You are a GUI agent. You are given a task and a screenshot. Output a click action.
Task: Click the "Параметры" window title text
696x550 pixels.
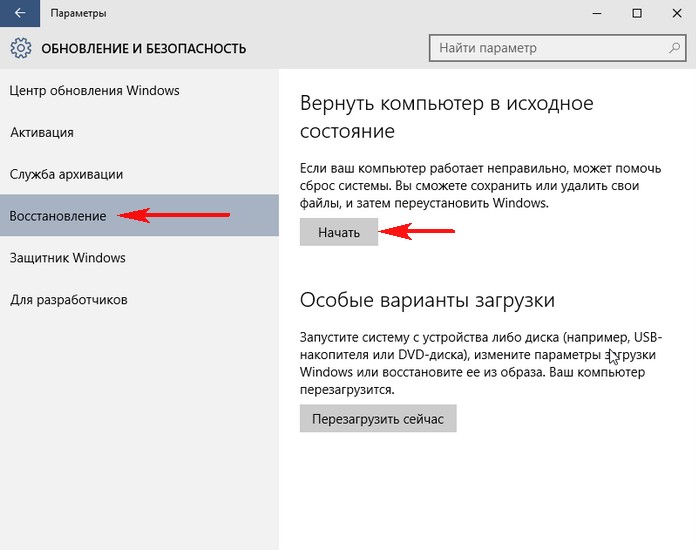pyautogui.click(x=78, y=13)
